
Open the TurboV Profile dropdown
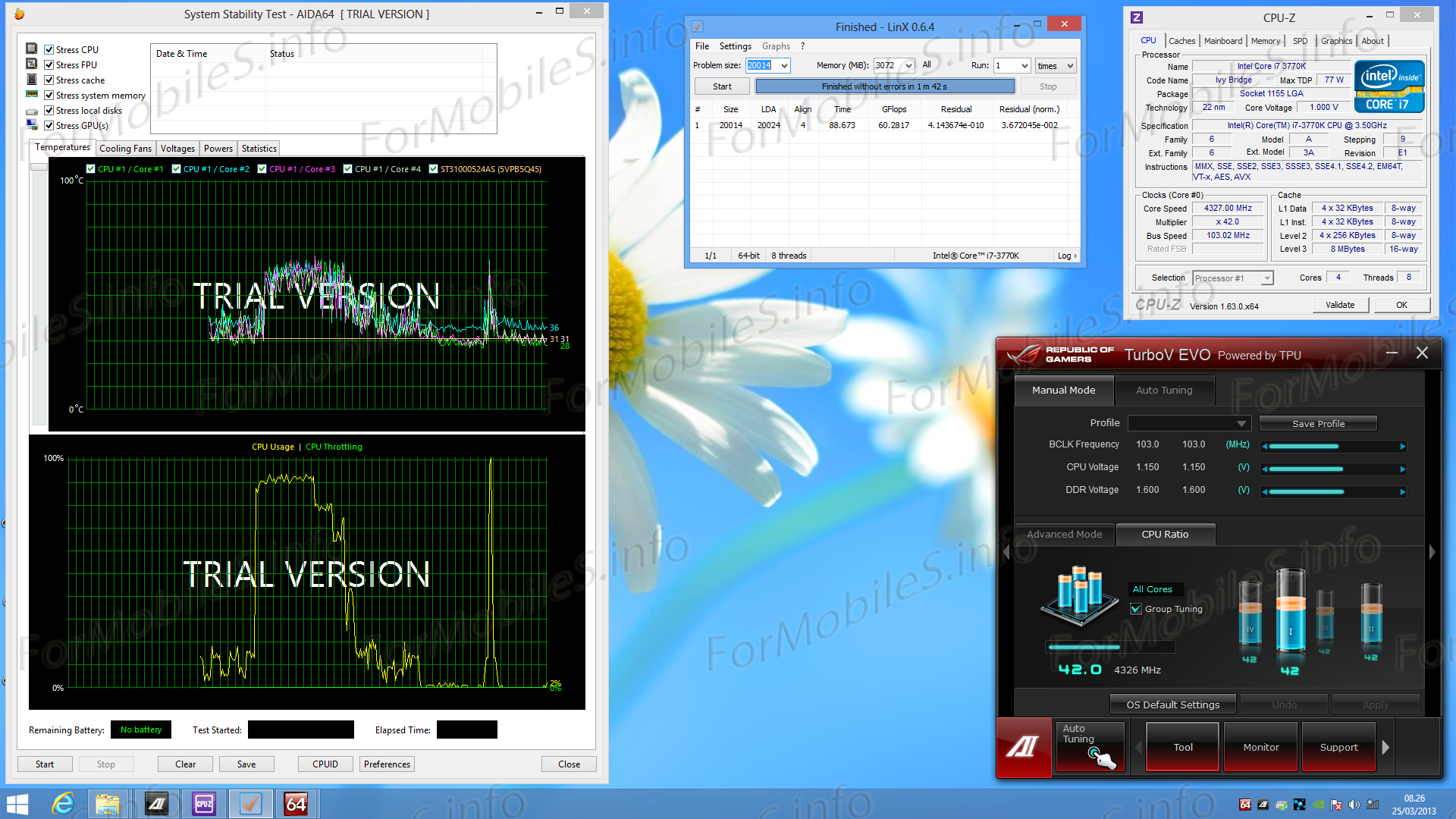[1241, 423]
